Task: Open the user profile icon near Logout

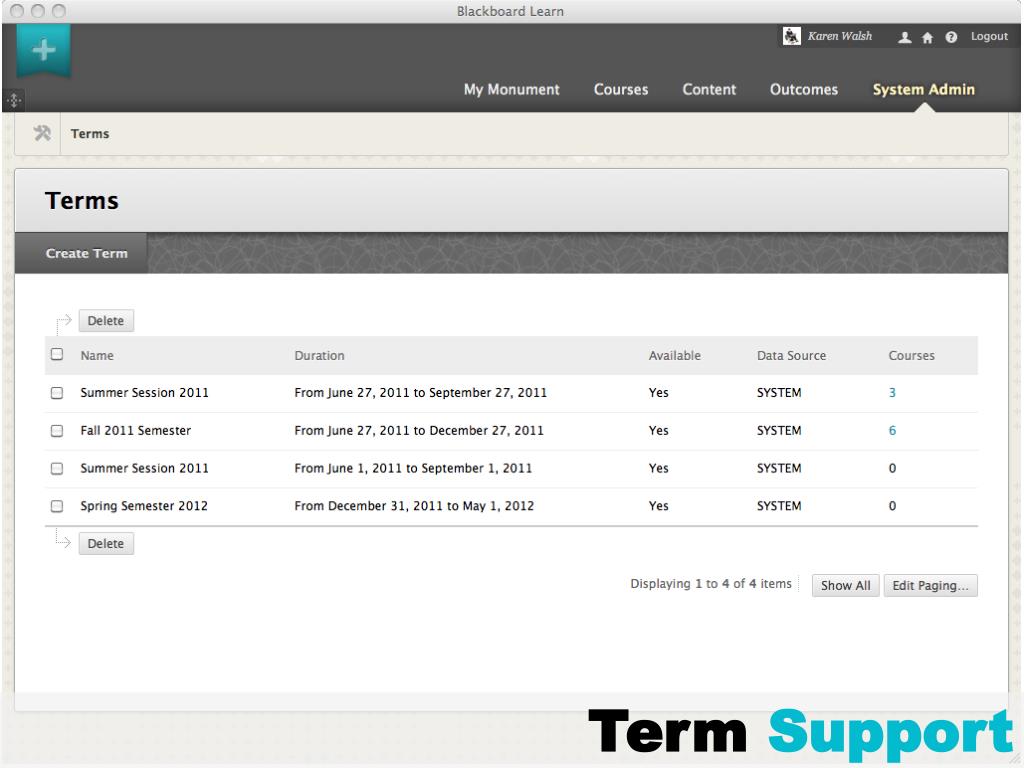Action: click(x=904, y=37)
